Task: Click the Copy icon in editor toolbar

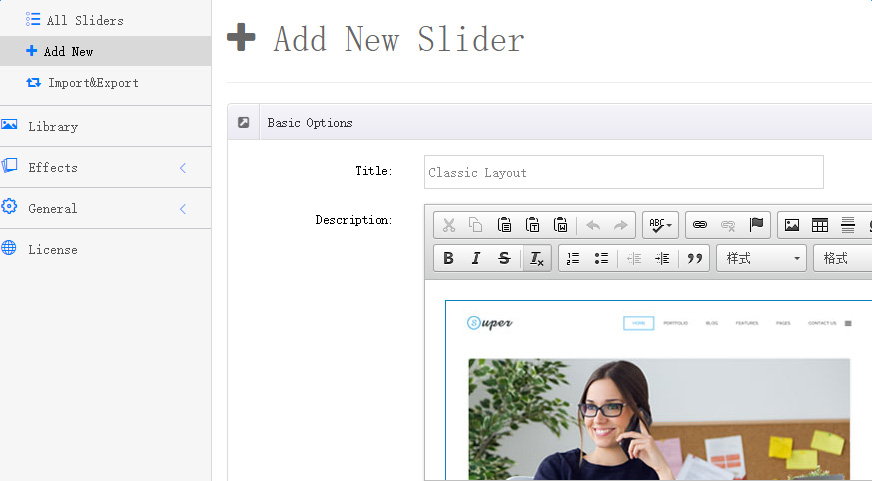Action: pos(475,225)
